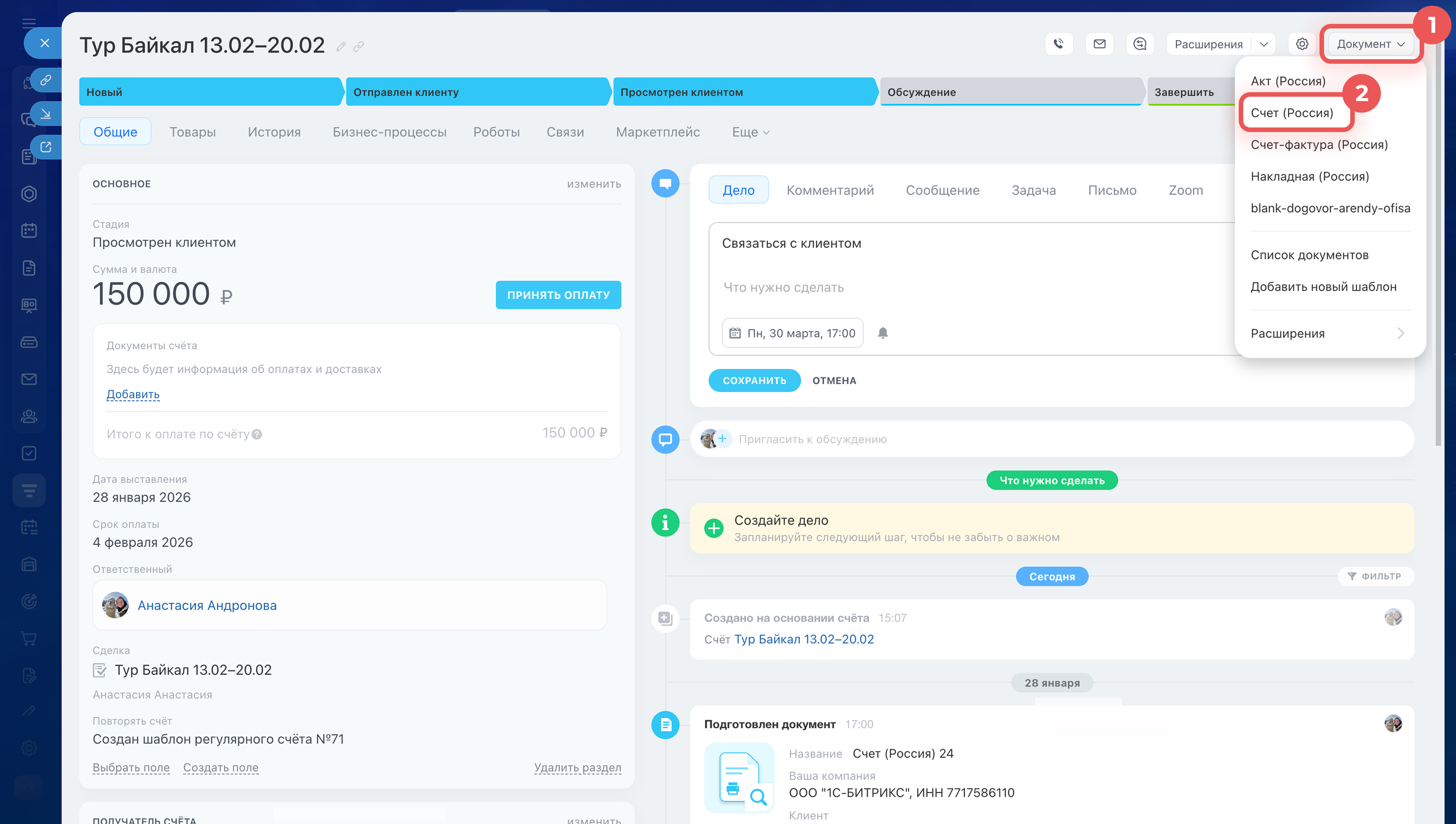Expand the Расширения dropdown arrow in header

point(1264,44)
